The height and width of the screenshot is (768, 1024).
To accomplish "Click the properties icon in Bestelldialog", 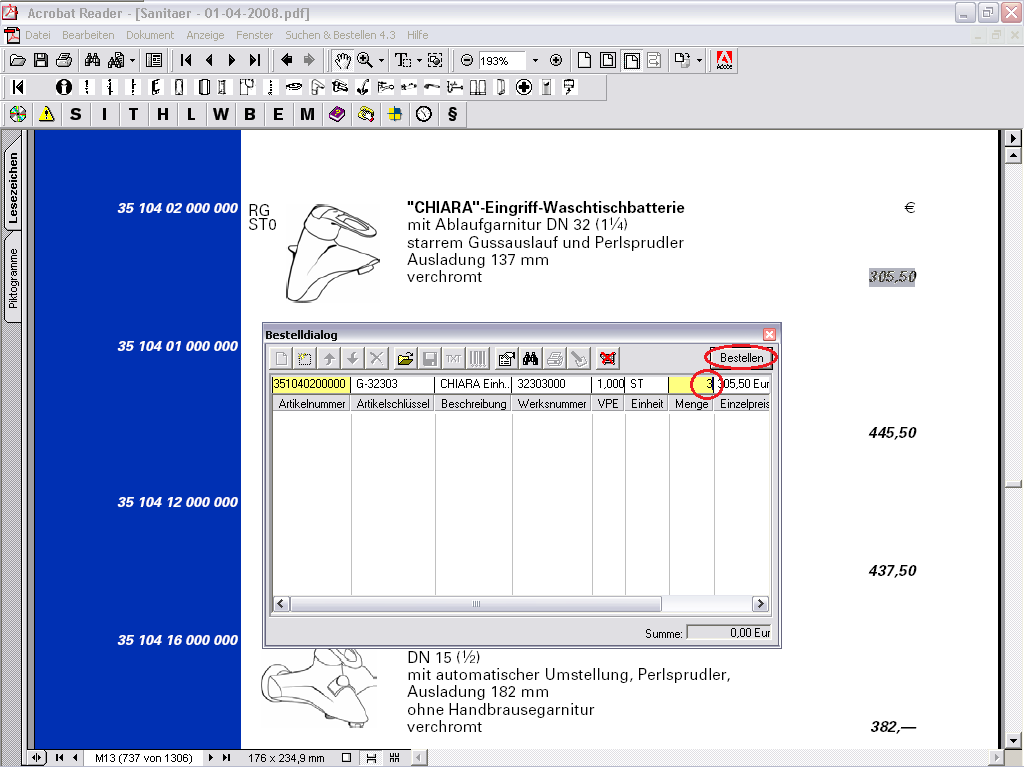I will pyautogui.click(x=506, y=359).
